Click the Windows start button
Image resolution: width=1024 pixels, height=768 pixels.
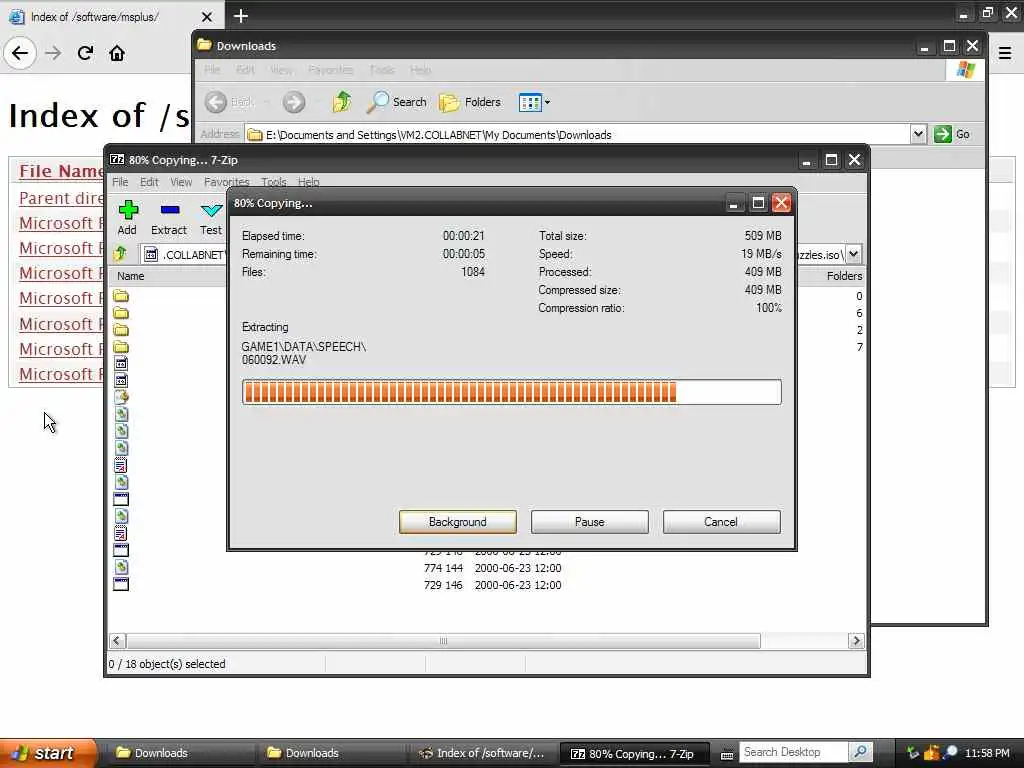coord(48,753)
